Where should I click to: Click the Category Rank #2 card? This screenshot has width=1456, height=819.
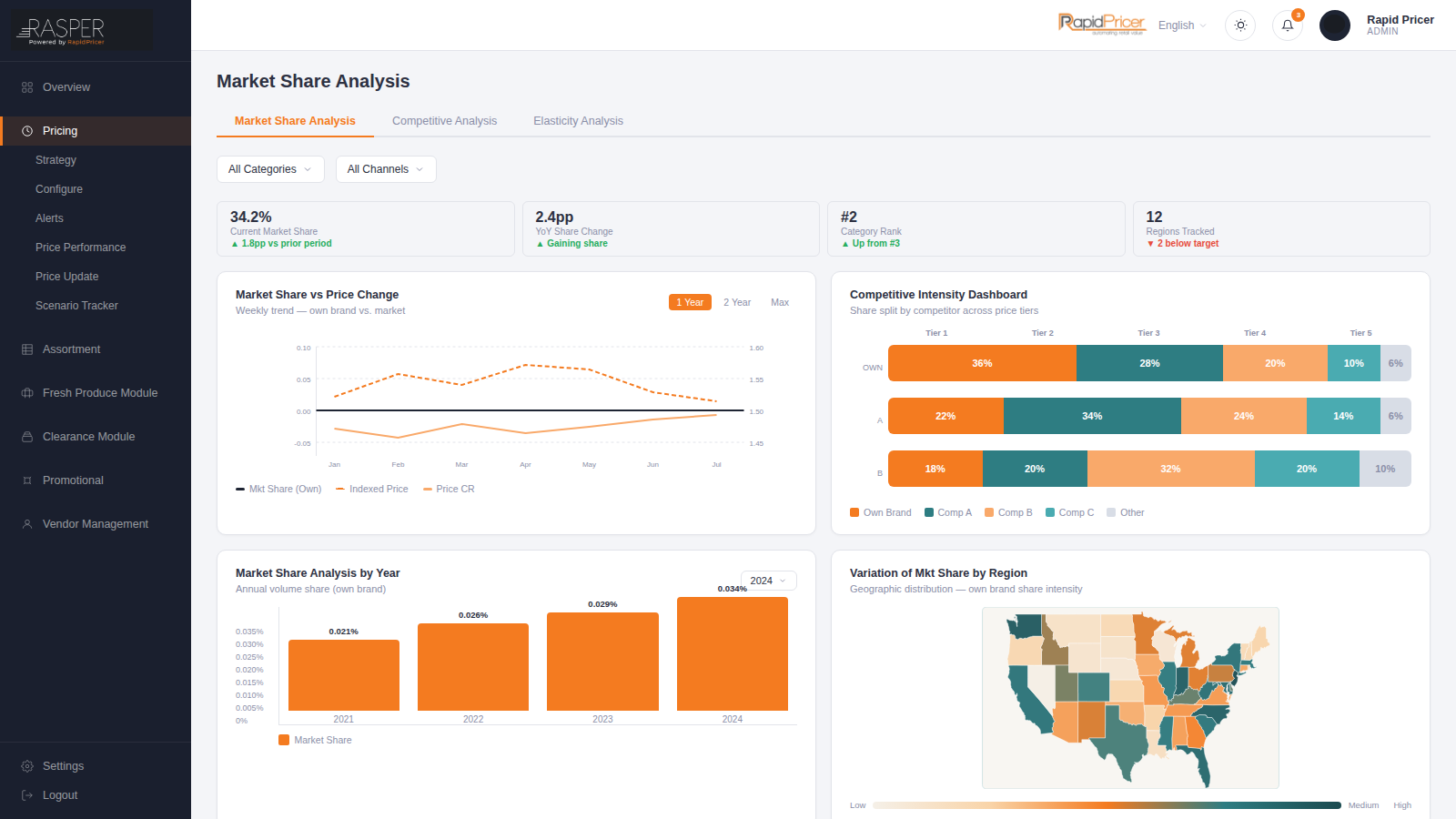976,229
